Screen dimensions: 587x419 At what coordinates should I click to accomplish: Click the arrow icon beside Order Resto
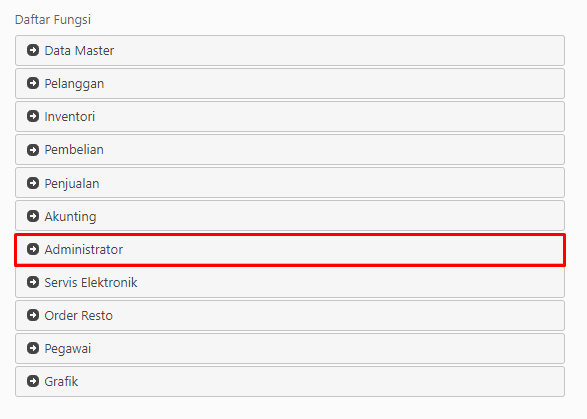(33, 315)
